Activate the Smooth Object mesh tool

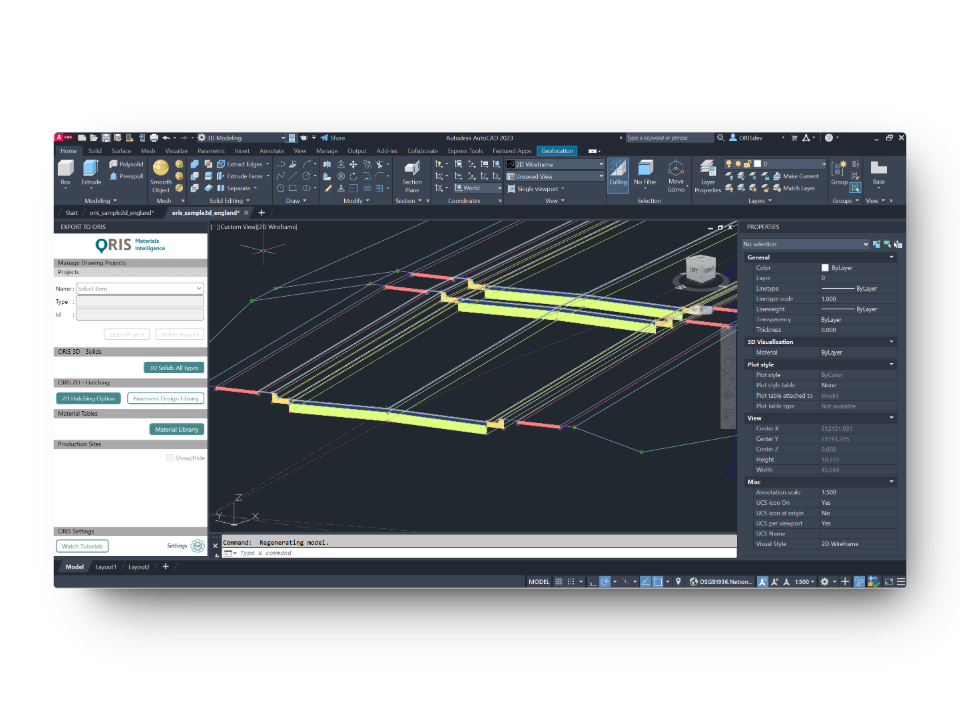click(161, 172)
